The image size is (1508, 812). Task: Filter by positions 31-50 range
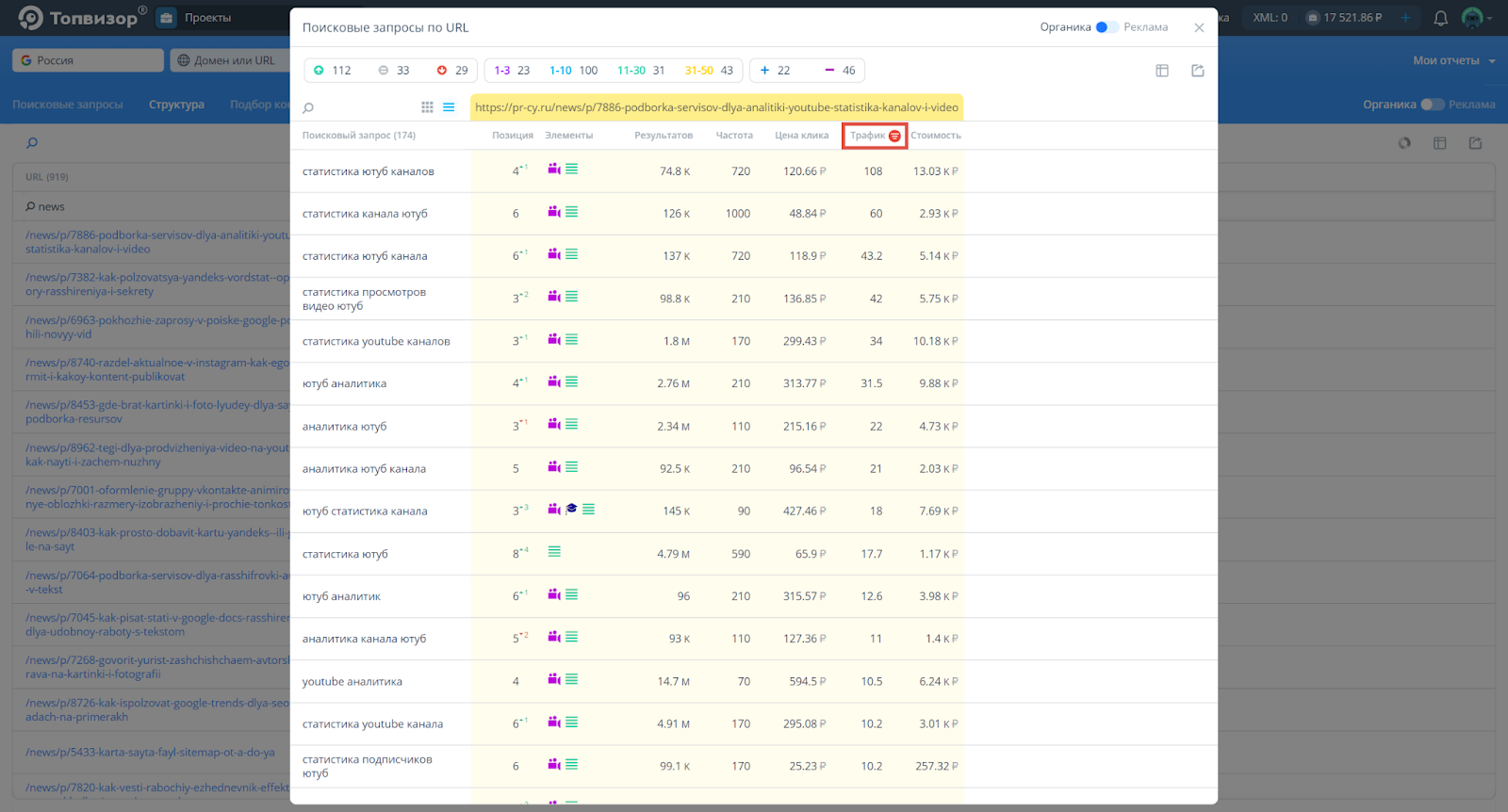tap(709, 71)
